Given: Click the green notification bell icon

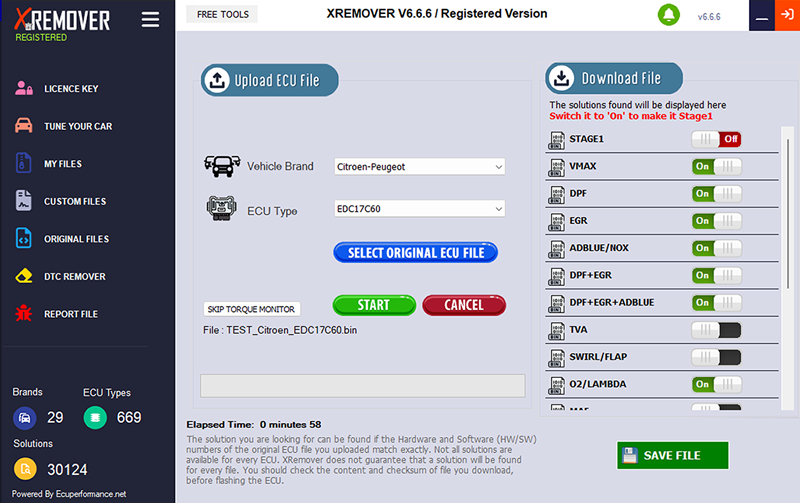Looking at the screenshot, I should [669, 15].
